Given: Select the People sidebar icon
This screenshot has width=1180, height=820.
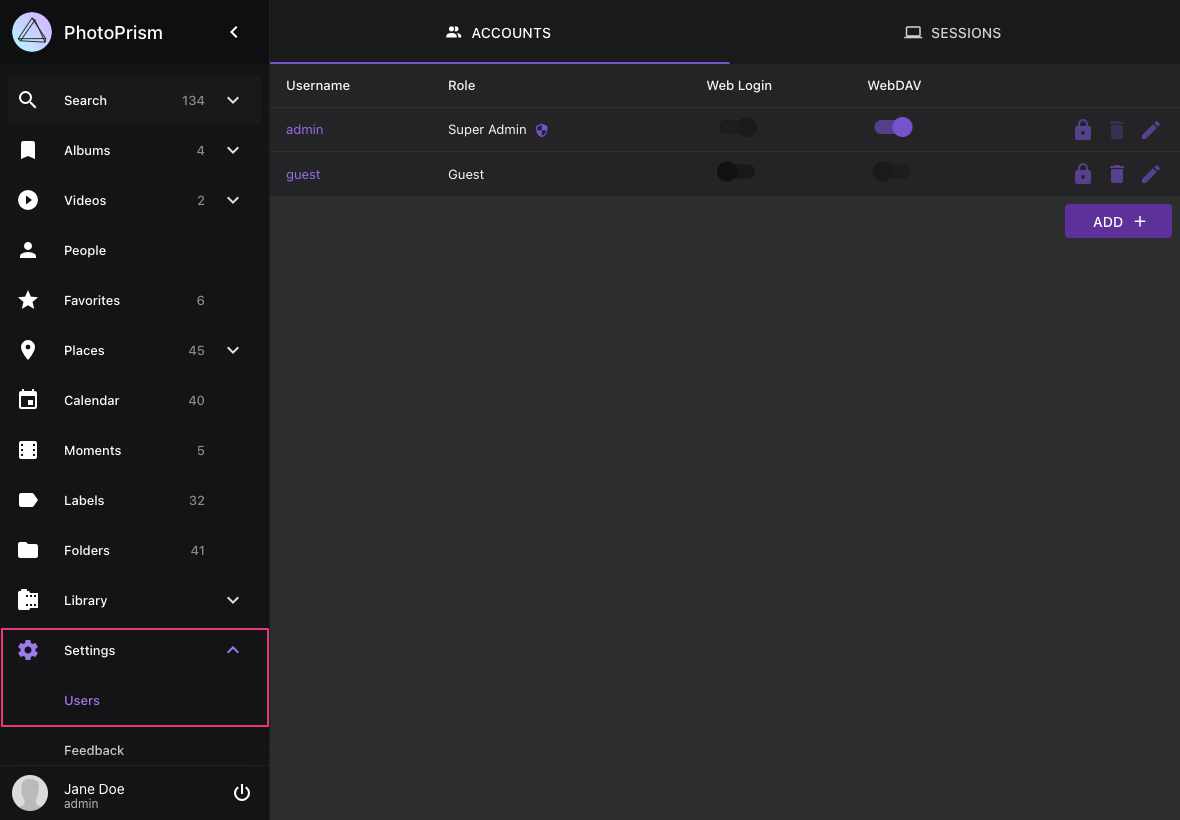Looking at the screenshot, I should pyautogui.click(x=28, y=250).
